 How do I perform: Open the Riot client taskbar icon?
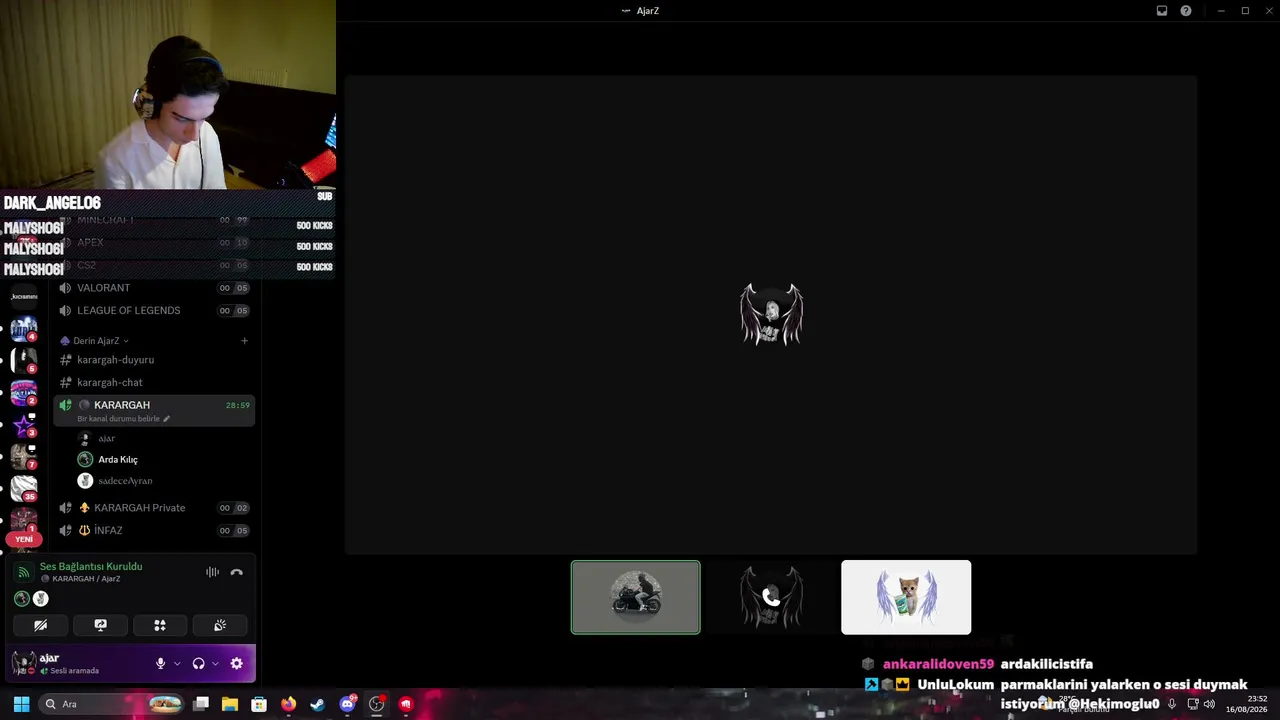[406, 704]
